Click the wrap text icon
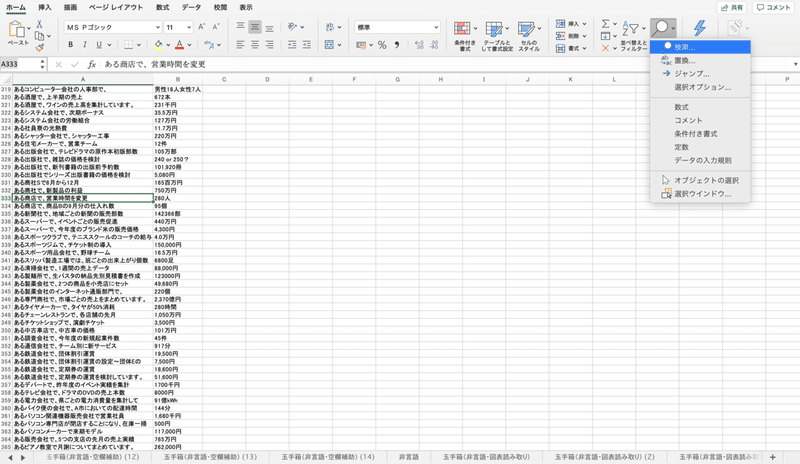This screenshot has width=800, height=464. (330, 27)
